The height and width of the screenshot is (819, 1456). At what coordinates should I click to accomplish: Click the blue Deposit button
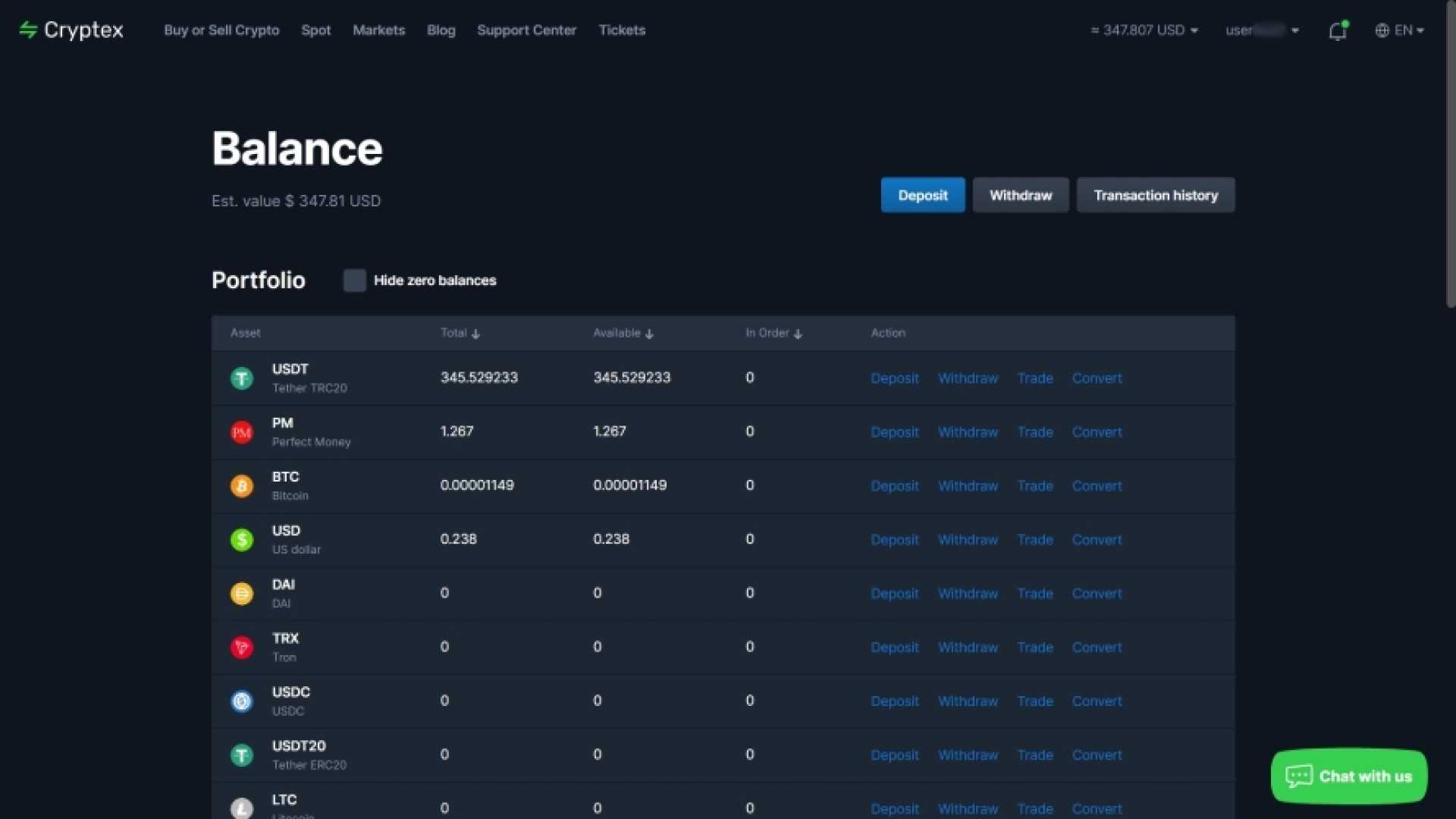922,195
